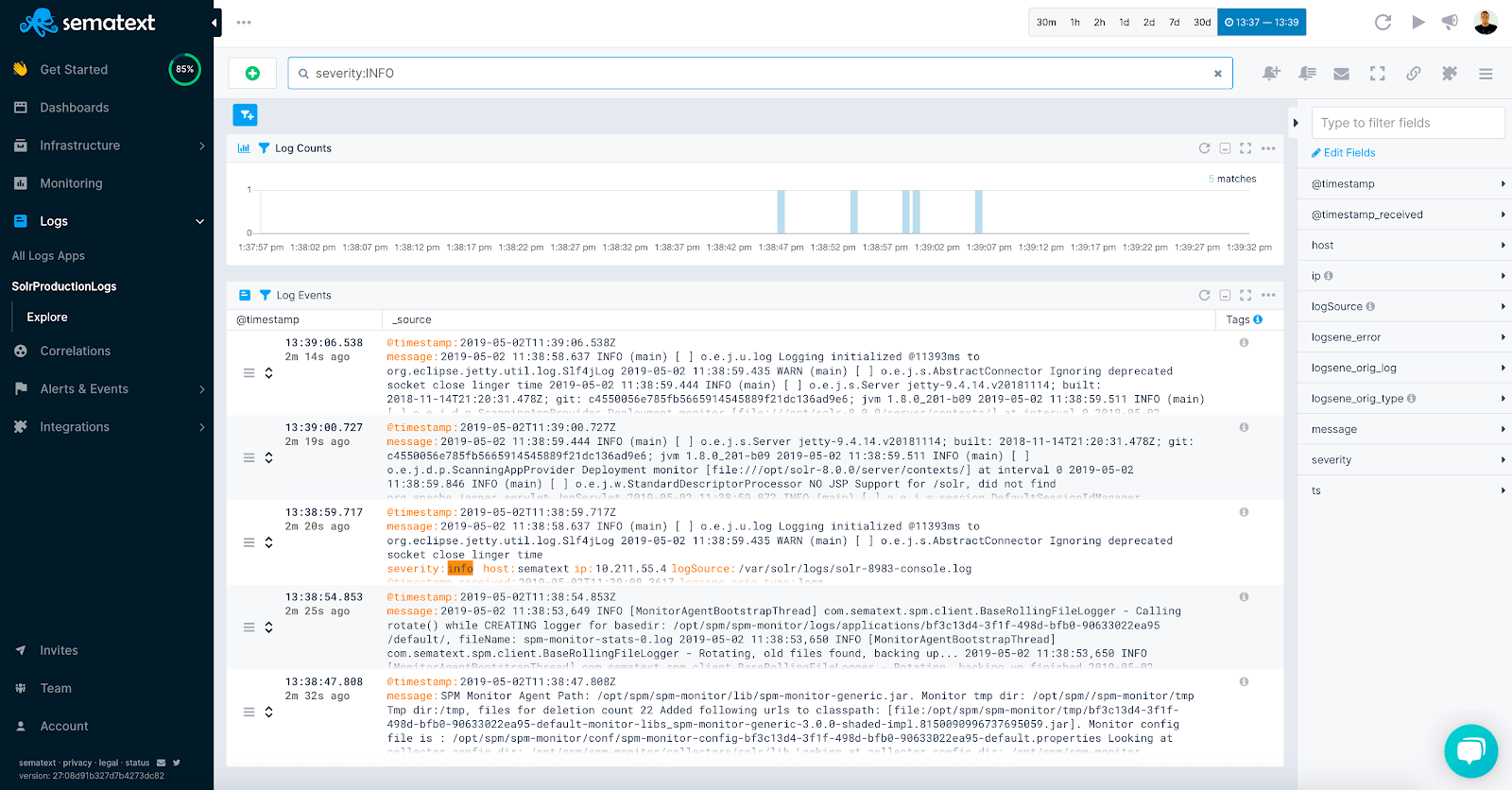Click the envelope email report icon
The width and height of the screenshot is (1512, 790).
click(x=1341, y=74)
